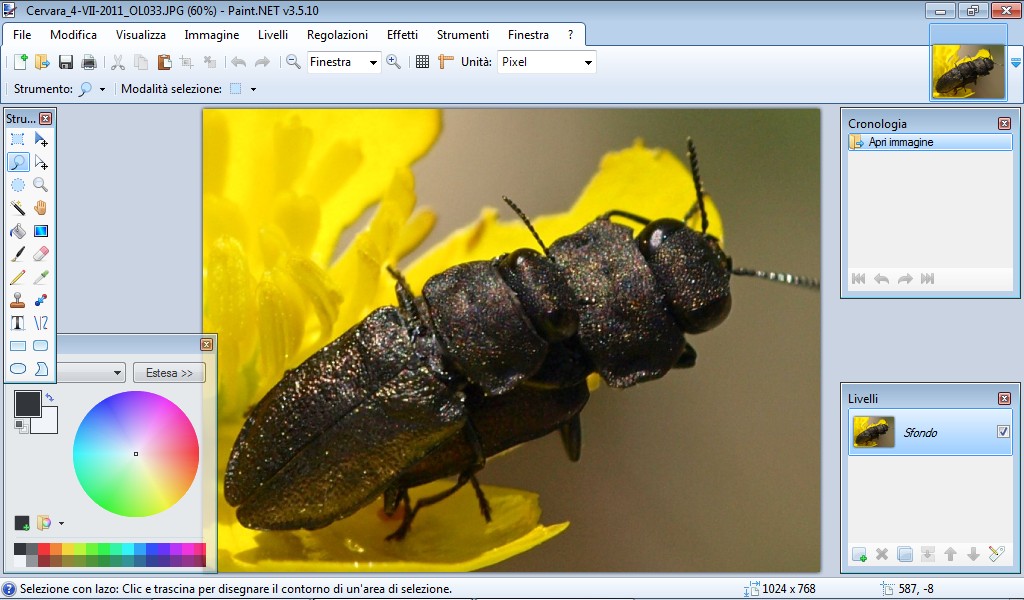The width and height of the screenshot is (1024, 600).
Task: Open layer properties in Livelli panel
Action: (x=995, y=554)
